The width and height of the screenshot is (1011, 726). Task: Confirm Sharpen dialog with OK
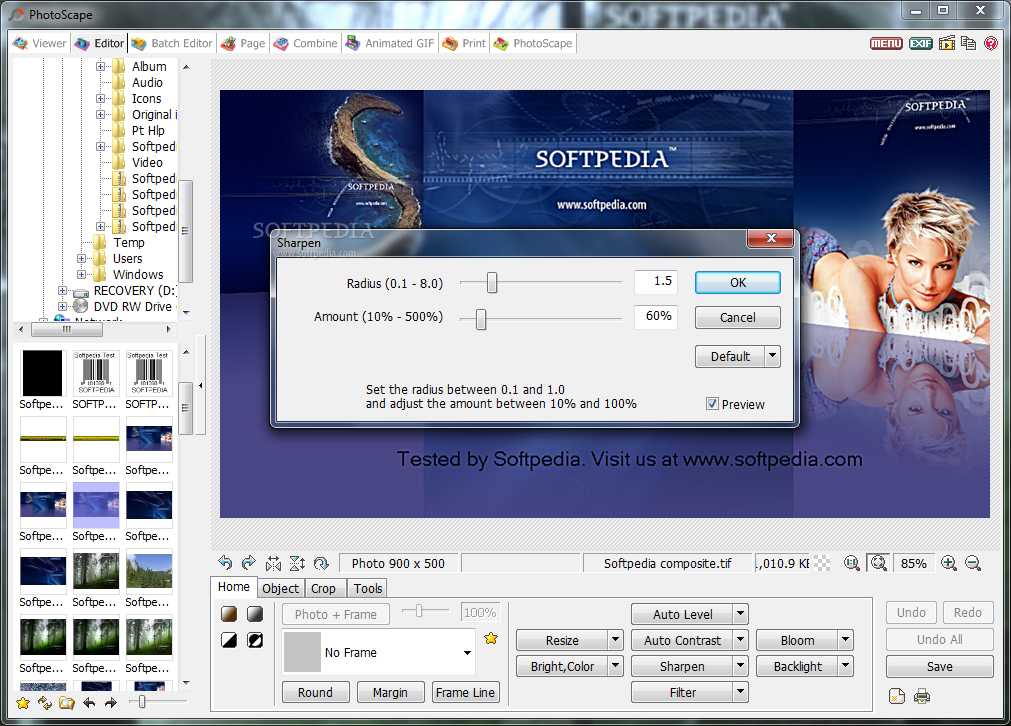coord(738,282)
